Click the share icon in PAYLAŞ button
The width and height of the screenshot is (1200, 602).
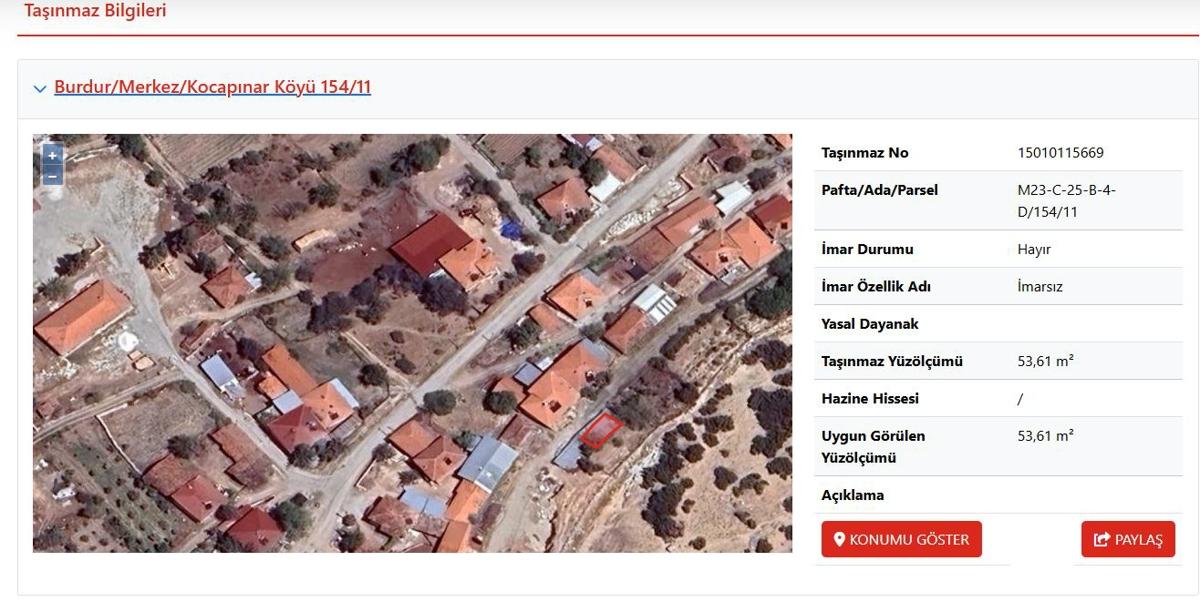1102,540
